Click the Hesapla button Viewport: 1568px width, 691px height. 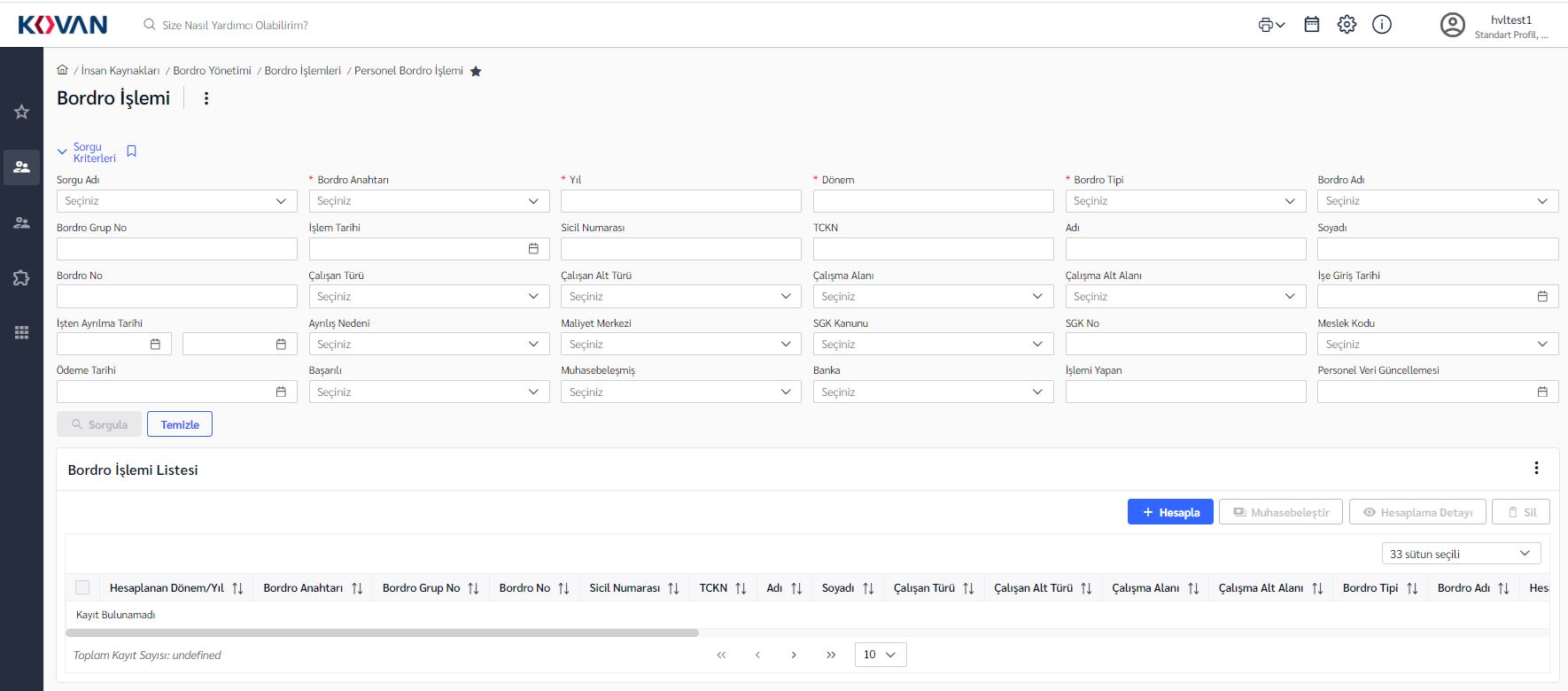pos(1170,512)
